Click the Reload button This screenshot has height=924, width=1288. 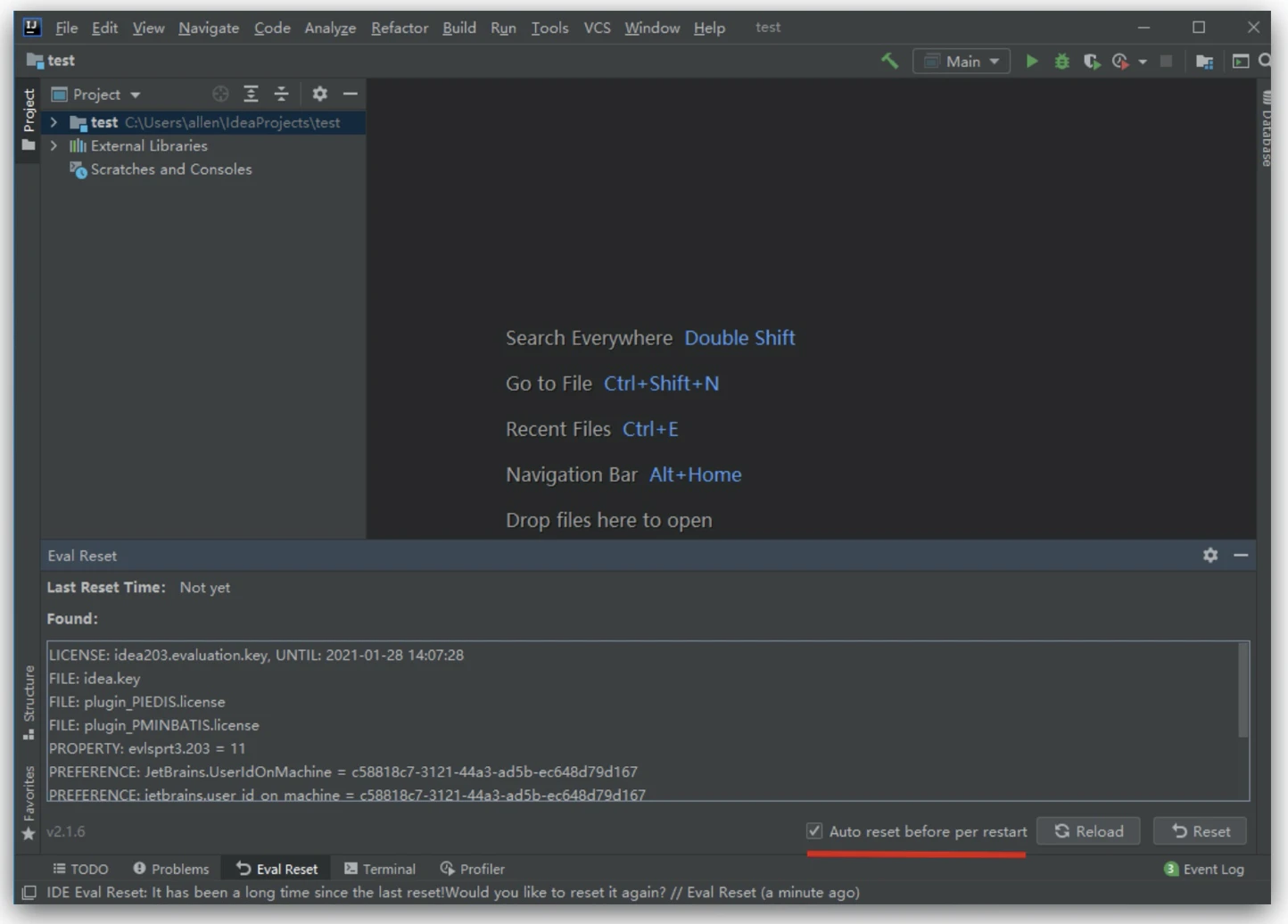point(1088,831)
